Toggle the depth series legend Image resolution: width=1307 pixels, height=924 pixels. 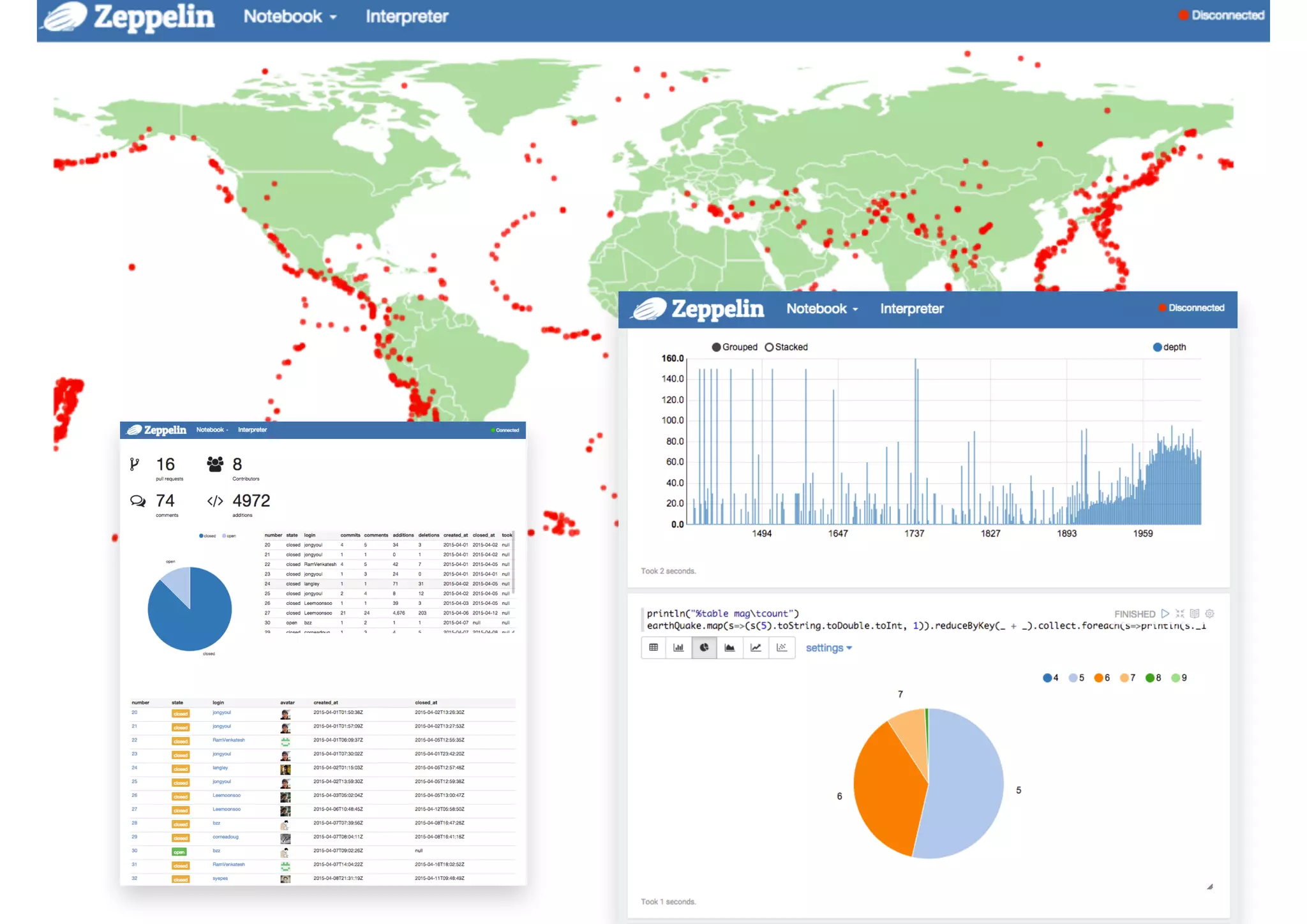coord(1157,347)
